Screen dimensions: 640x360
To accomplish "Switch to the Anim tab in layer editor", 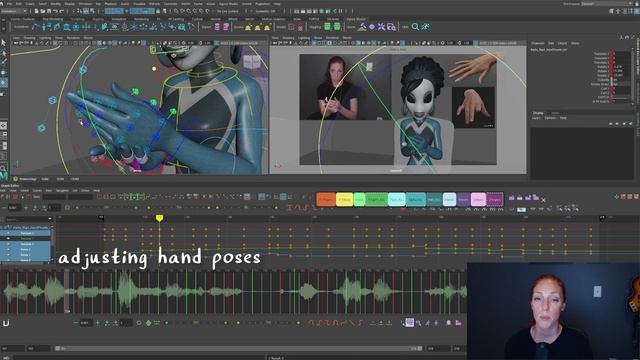I will tap(554, 113).
